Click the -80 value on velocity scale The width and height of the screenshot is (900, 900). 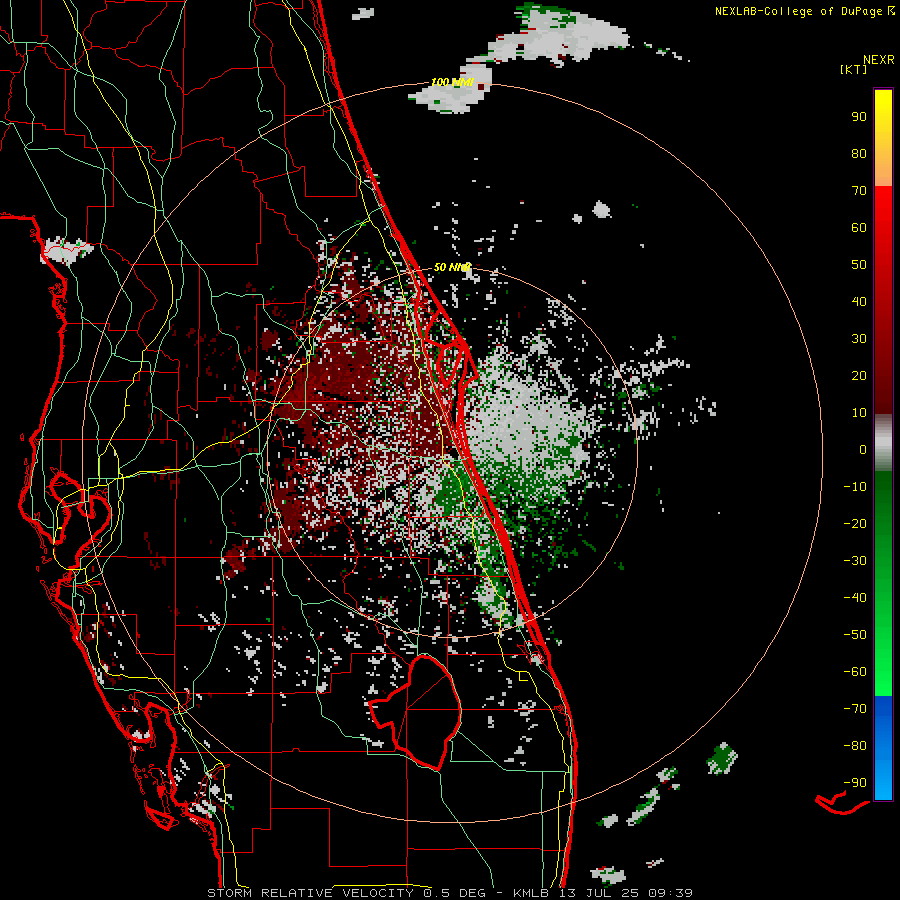tap(855, 746)
